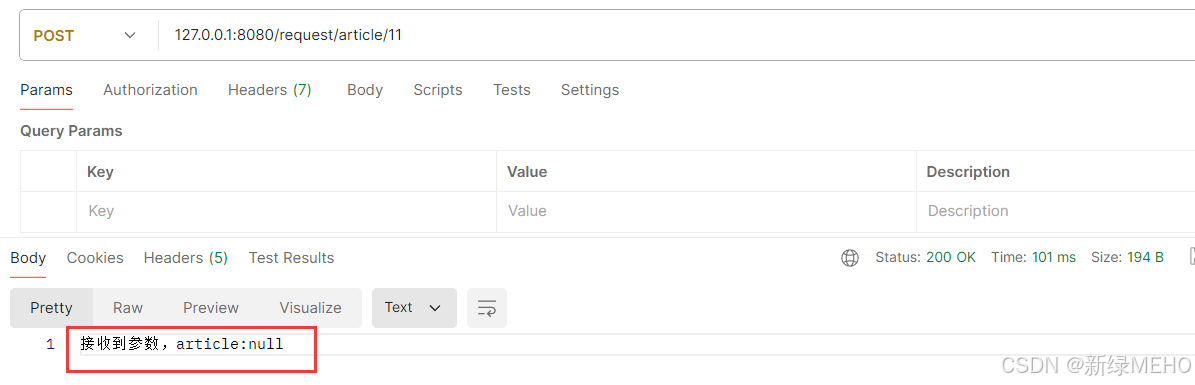Image resolution: width=1195 pixels, height=385 pixels.
Task: Select the request Body tab
Action: coord(365,90)
